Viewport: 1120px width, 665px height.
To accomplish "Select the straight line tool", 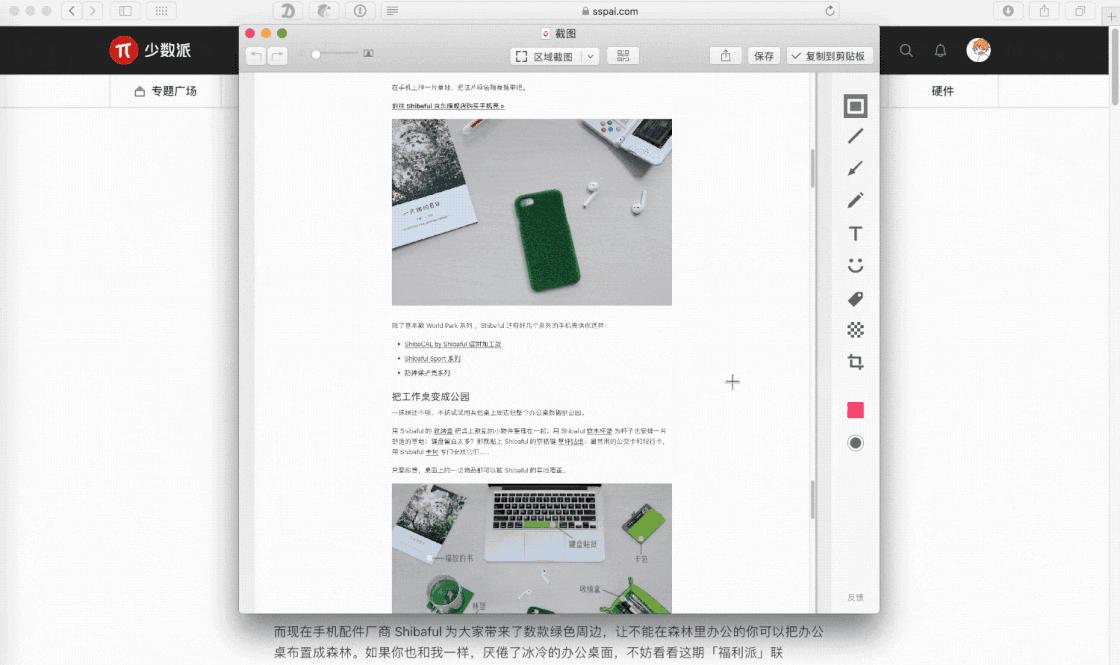I will tap(855, 136).
